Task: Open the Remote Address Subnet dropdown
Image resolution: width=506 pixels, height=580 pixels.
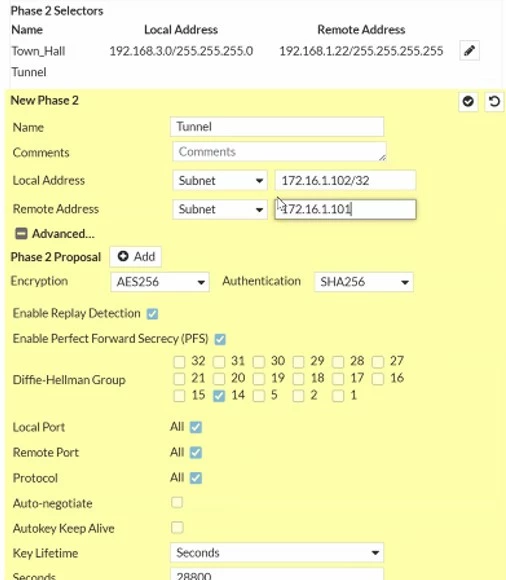Action: point(220,209)
